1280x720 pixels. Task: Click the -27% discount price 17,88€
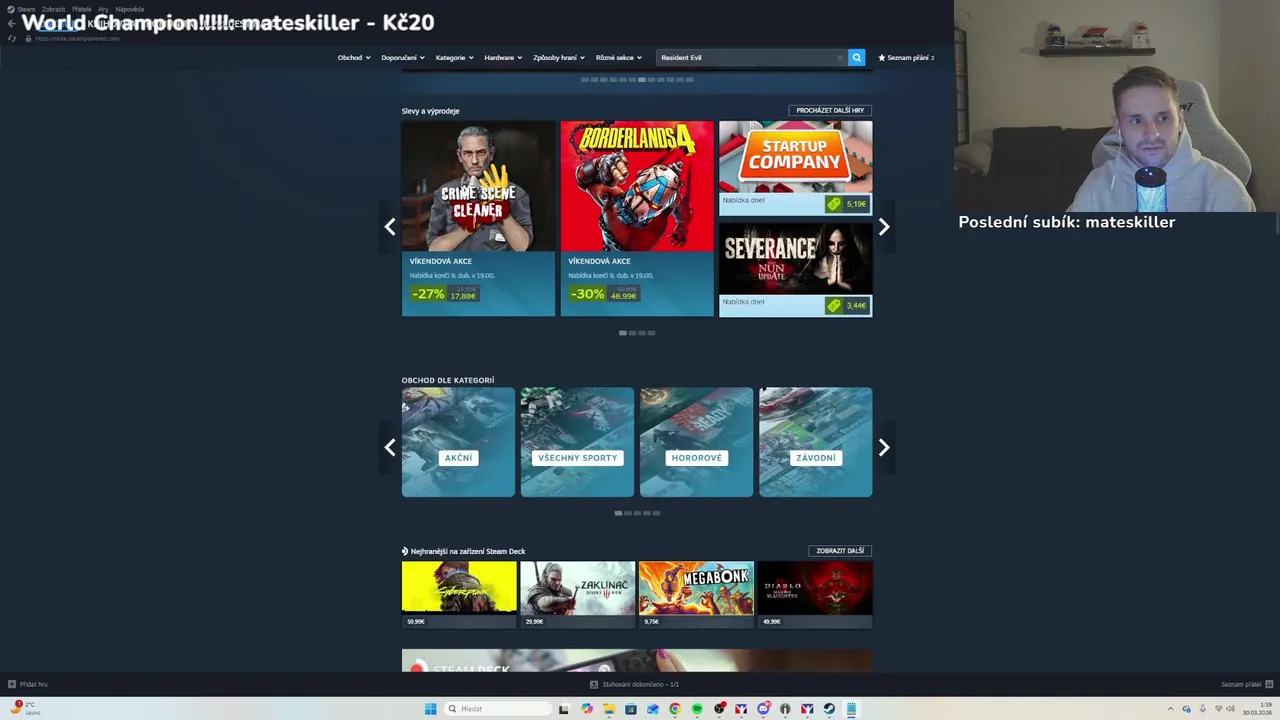[x=444, y=294]
